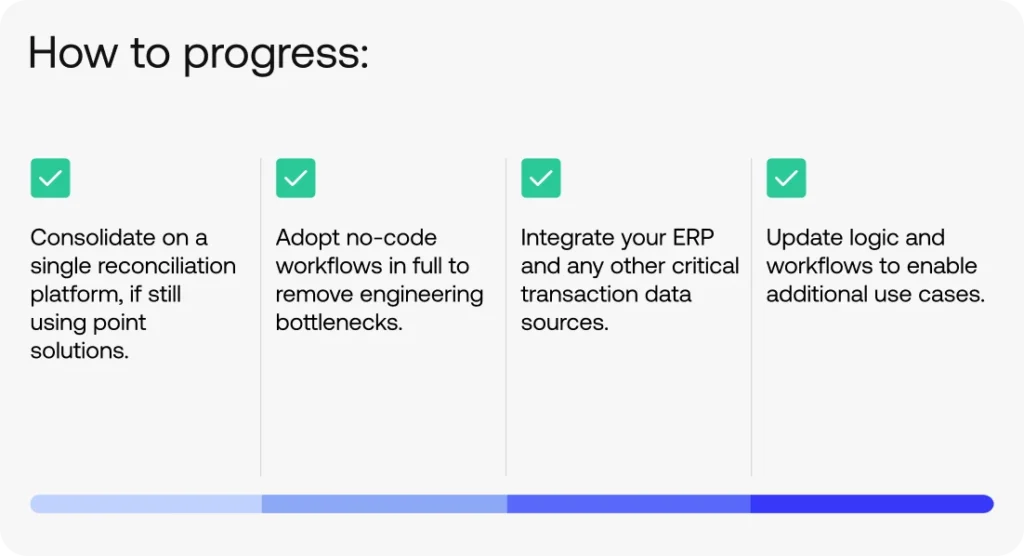Click the lightest blue segment of the progress bar
Image resolution: width=1024 pixels, height=556 pixels.
[x=146, y=504]
